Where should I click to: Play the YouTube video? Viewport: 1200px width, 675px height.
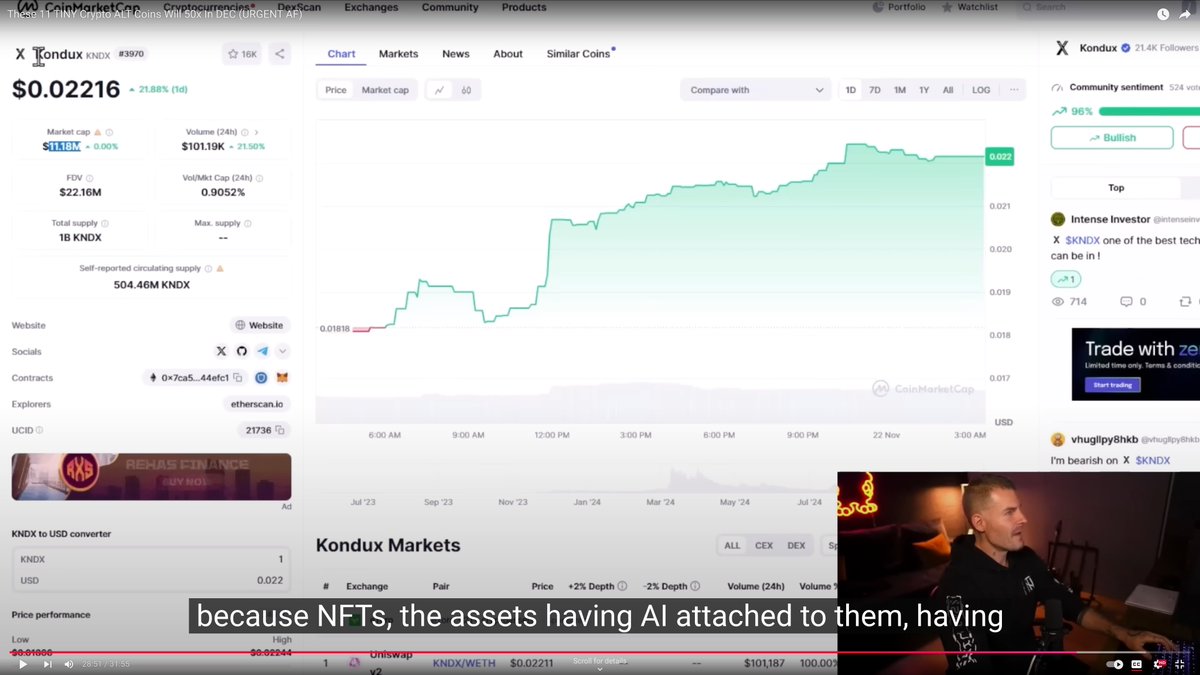click(23, 663)
